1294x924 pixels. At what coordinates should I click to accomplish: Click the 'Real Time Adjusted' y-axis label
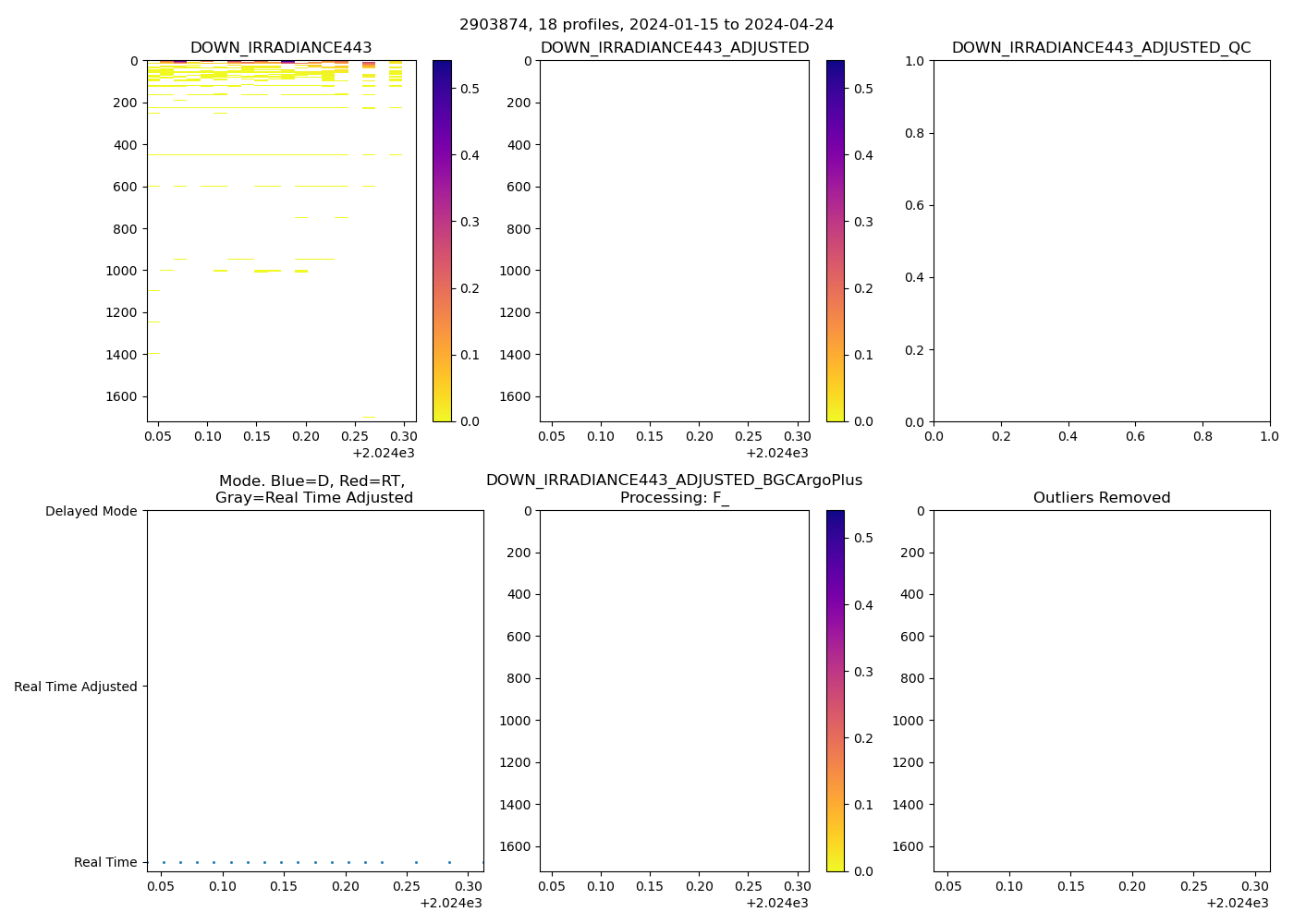point(76,687)
